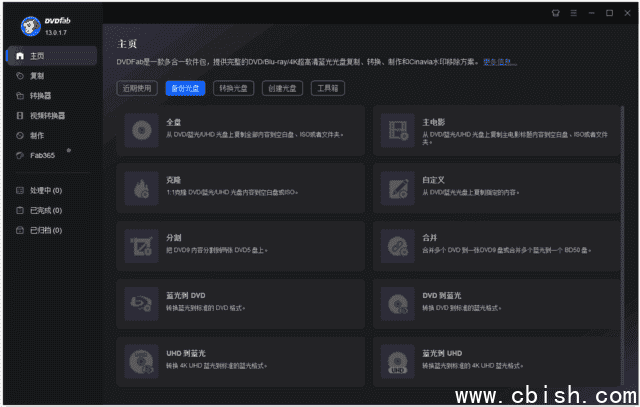The height and width of the screenshot is (407, 640).
Task: Click the 主页 page heading
Action: coord(127,44)
